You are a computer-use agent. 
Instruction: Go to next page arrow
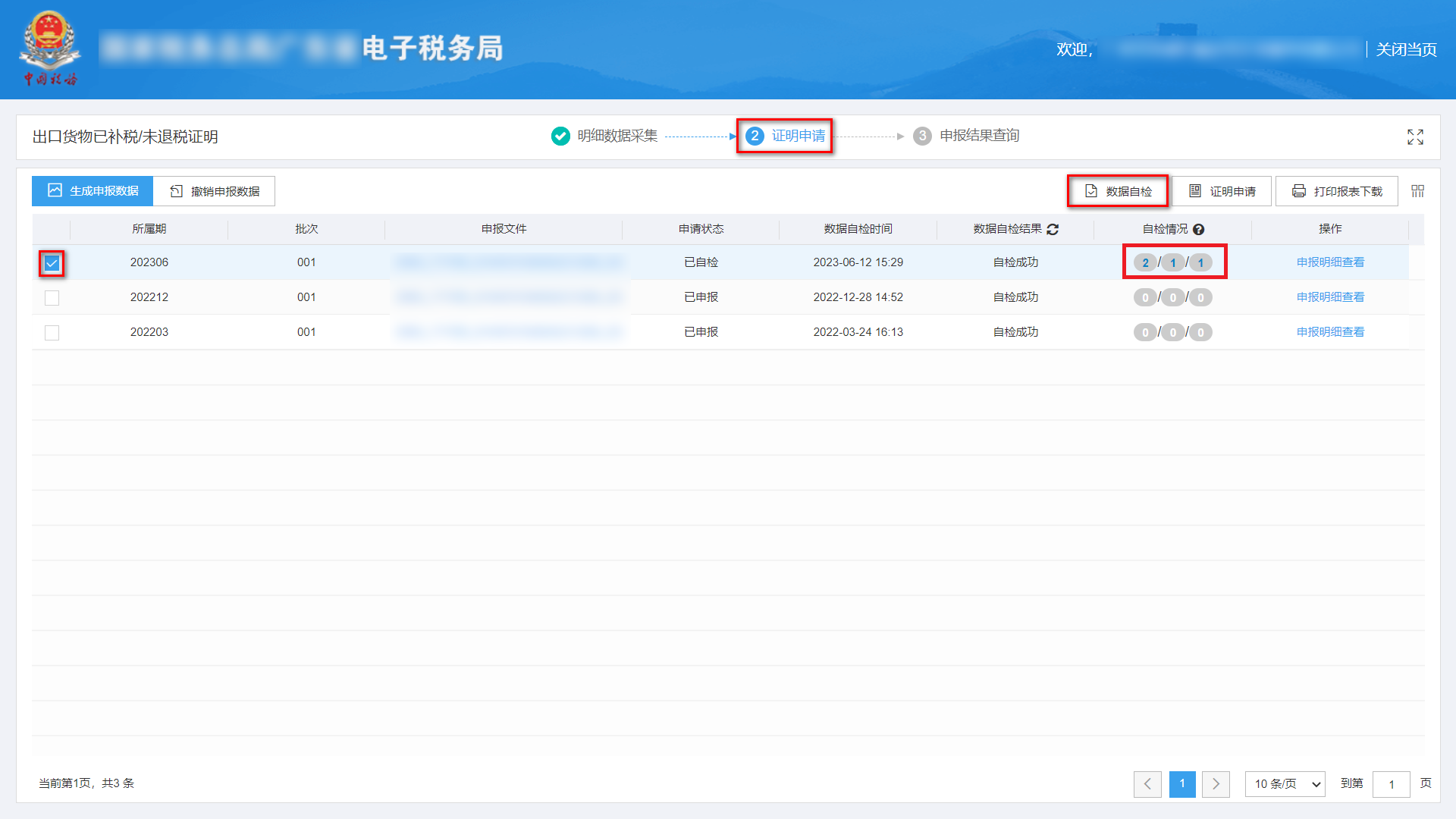(1216, 783)
